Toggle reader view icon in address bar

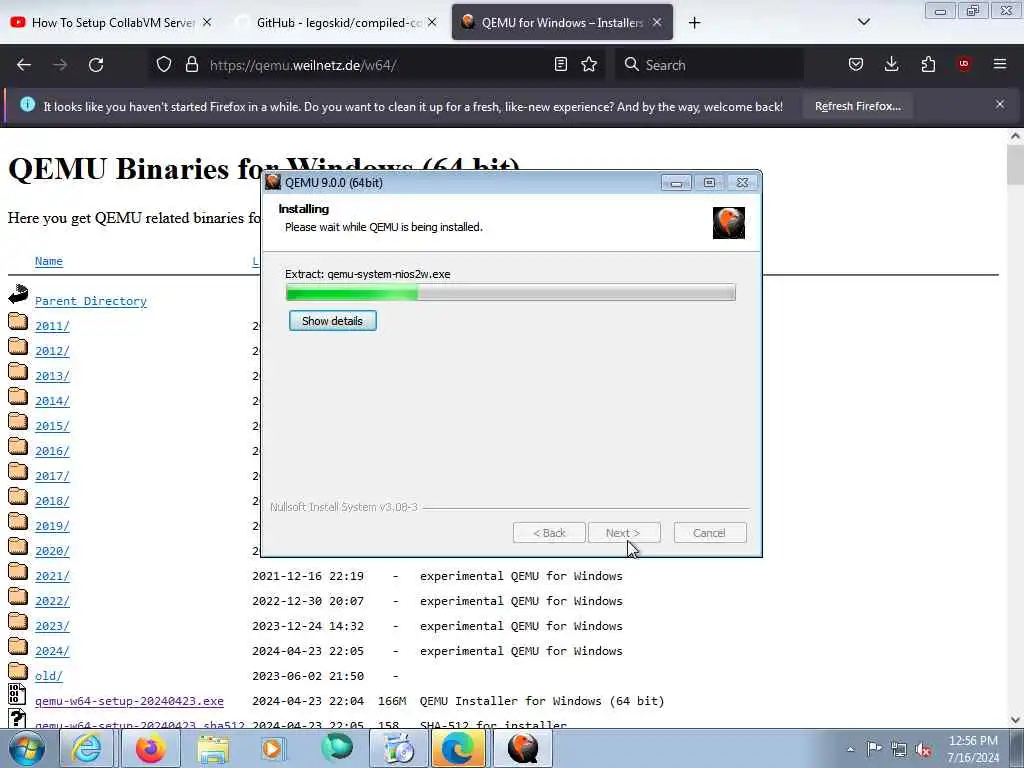click(560, 64)
